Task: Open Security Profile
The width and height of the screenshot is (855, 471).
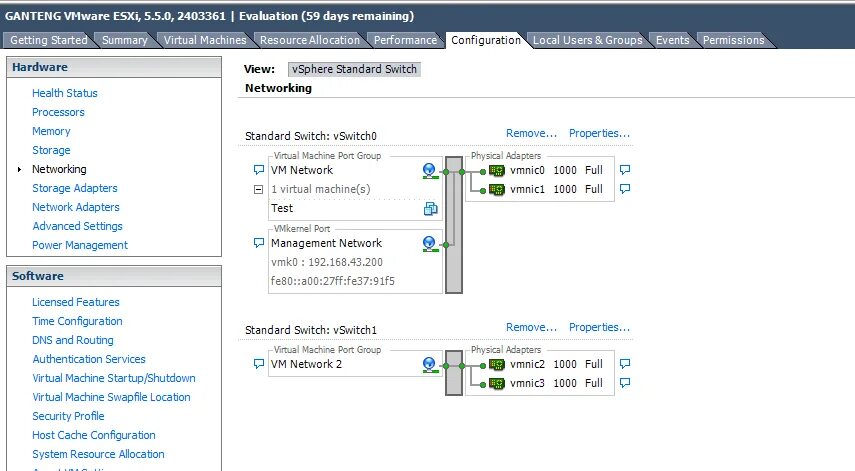Action: click(68, 416)
